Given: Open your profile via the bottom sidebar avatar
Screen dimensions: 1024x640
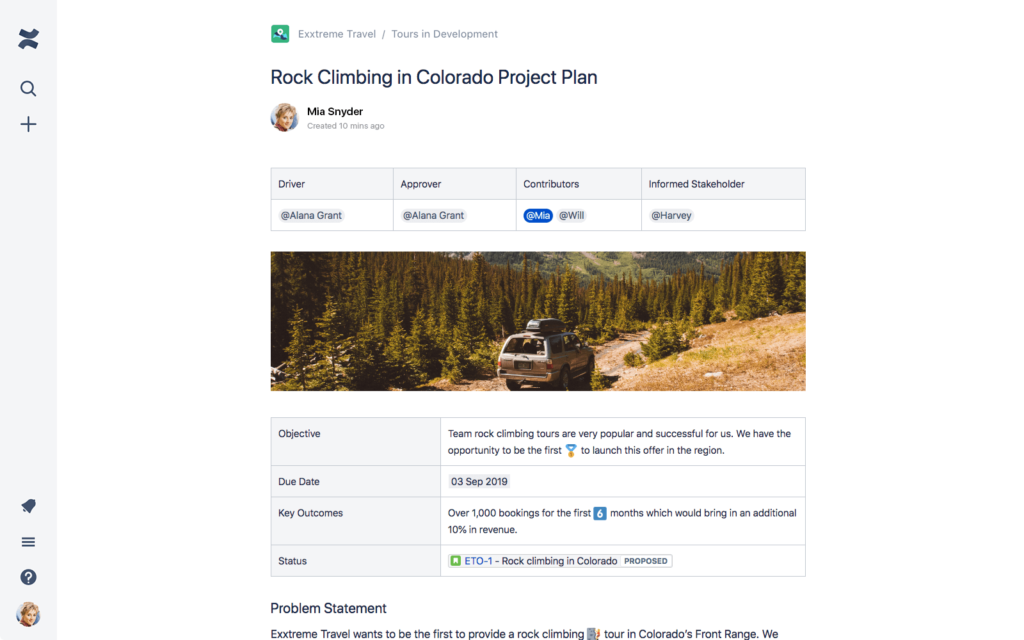Looking at the screenshot, I should click(x=28, y=614).
